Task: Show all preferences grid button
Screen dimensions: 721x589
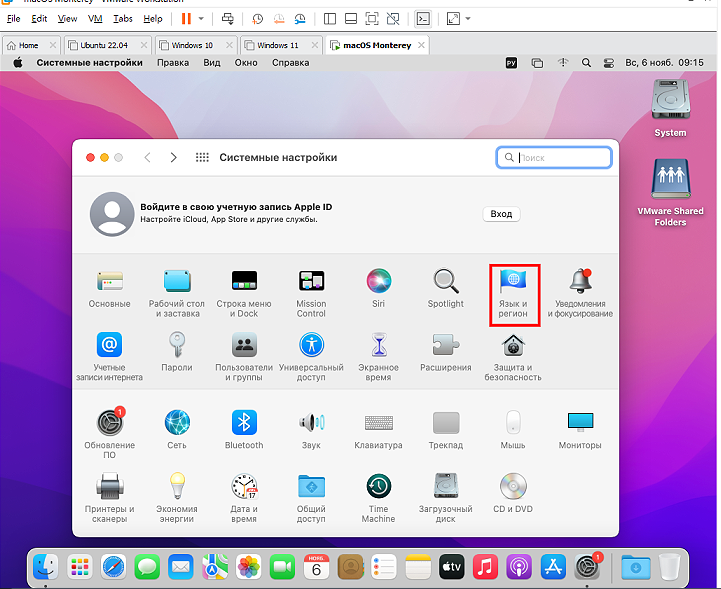Action: pyautogui.click(x=202, y=157)
